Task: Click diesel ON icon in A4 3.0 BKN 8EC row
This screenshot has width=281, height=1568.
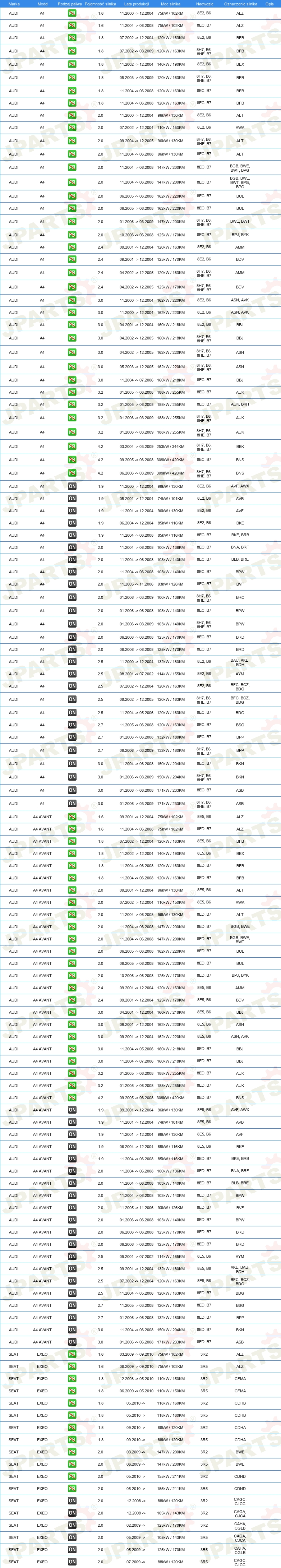Action: (72, 764)
